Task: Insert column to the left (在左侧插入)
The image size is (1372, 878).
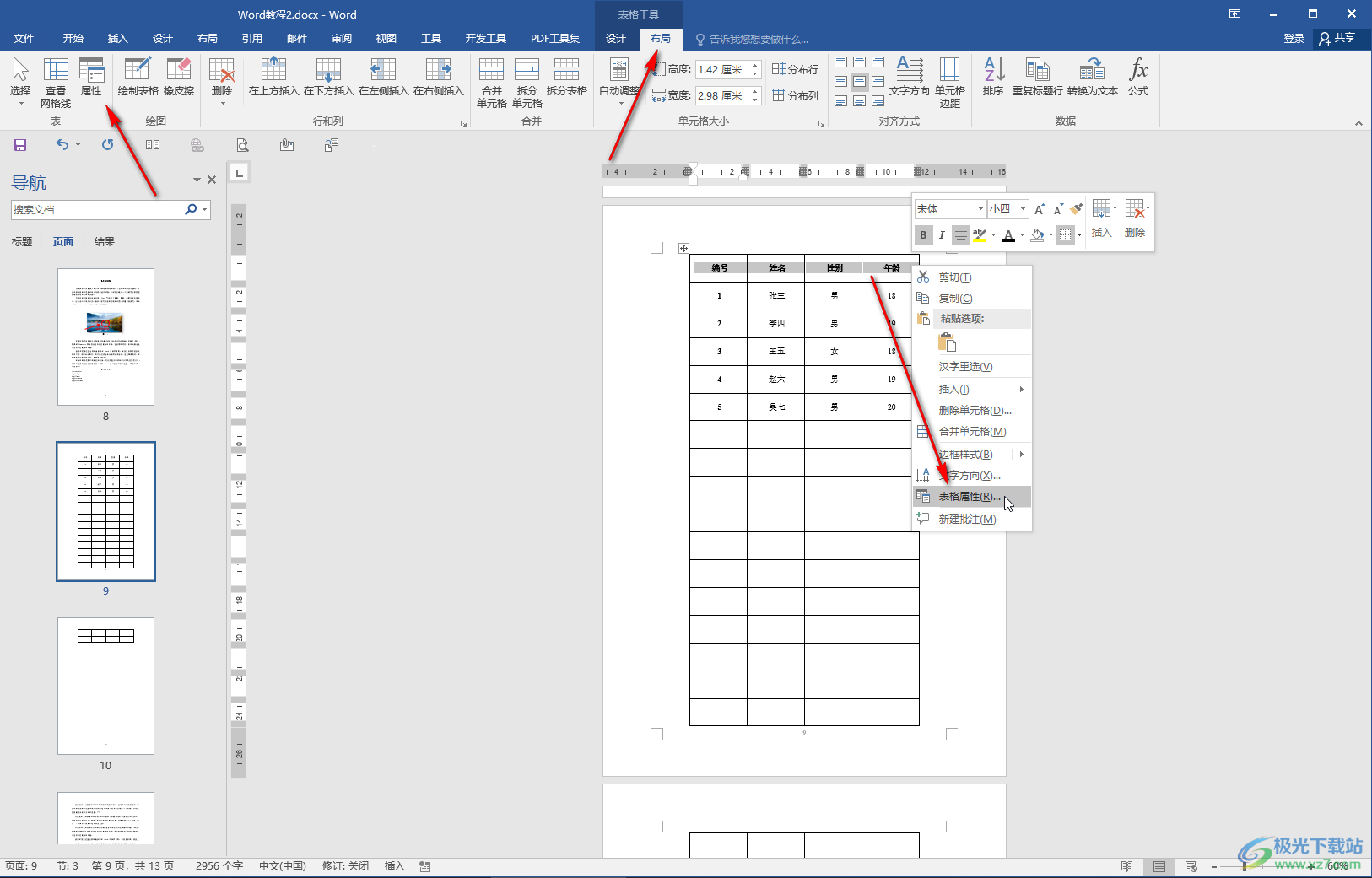Action: point(383,77)
